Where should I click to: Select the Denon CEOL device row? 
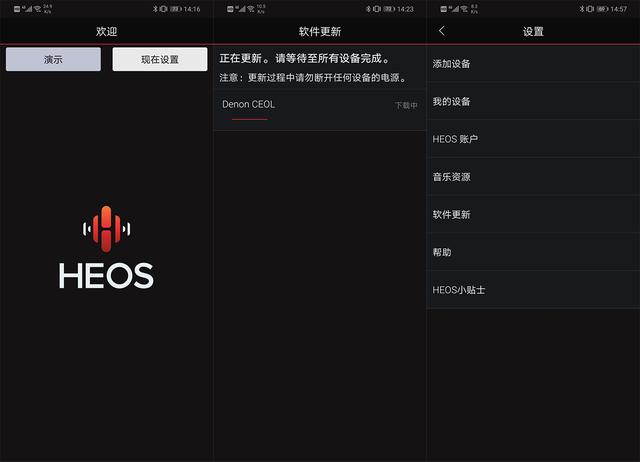(320, 110)
